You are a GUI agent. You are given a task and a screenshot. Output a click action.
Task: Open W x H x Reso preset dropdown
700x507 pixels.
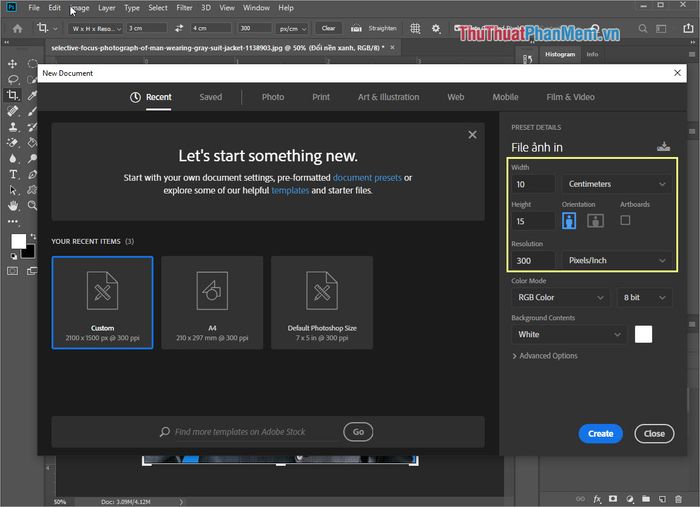coord(96,29)
